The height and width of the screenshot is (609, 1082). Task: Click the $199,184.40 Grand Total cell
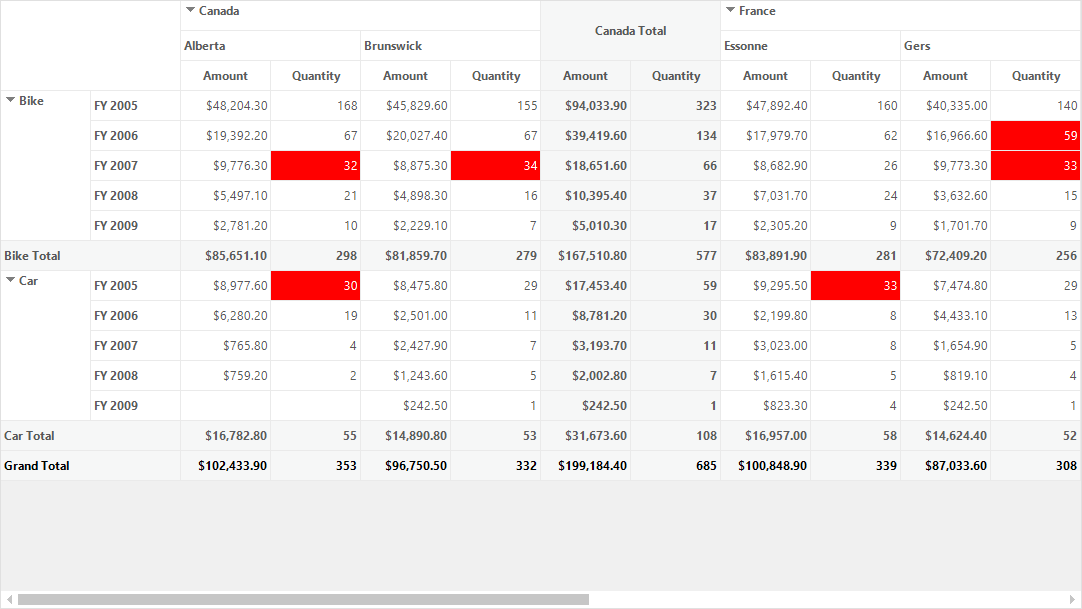[x=586, y=466]
